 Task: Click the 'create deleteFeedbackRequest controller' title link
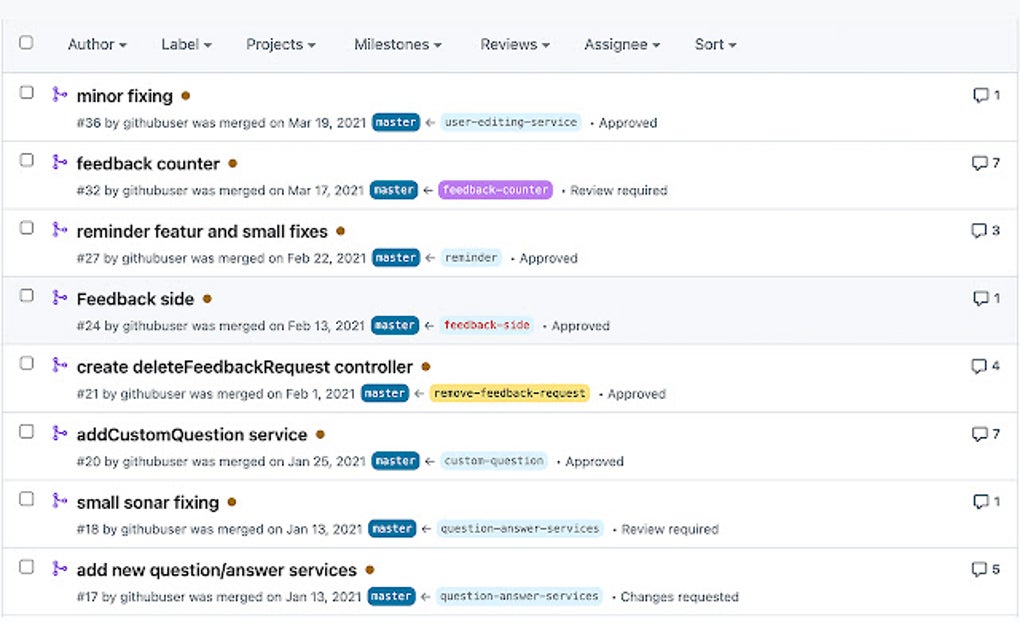[x=243, y=366]
